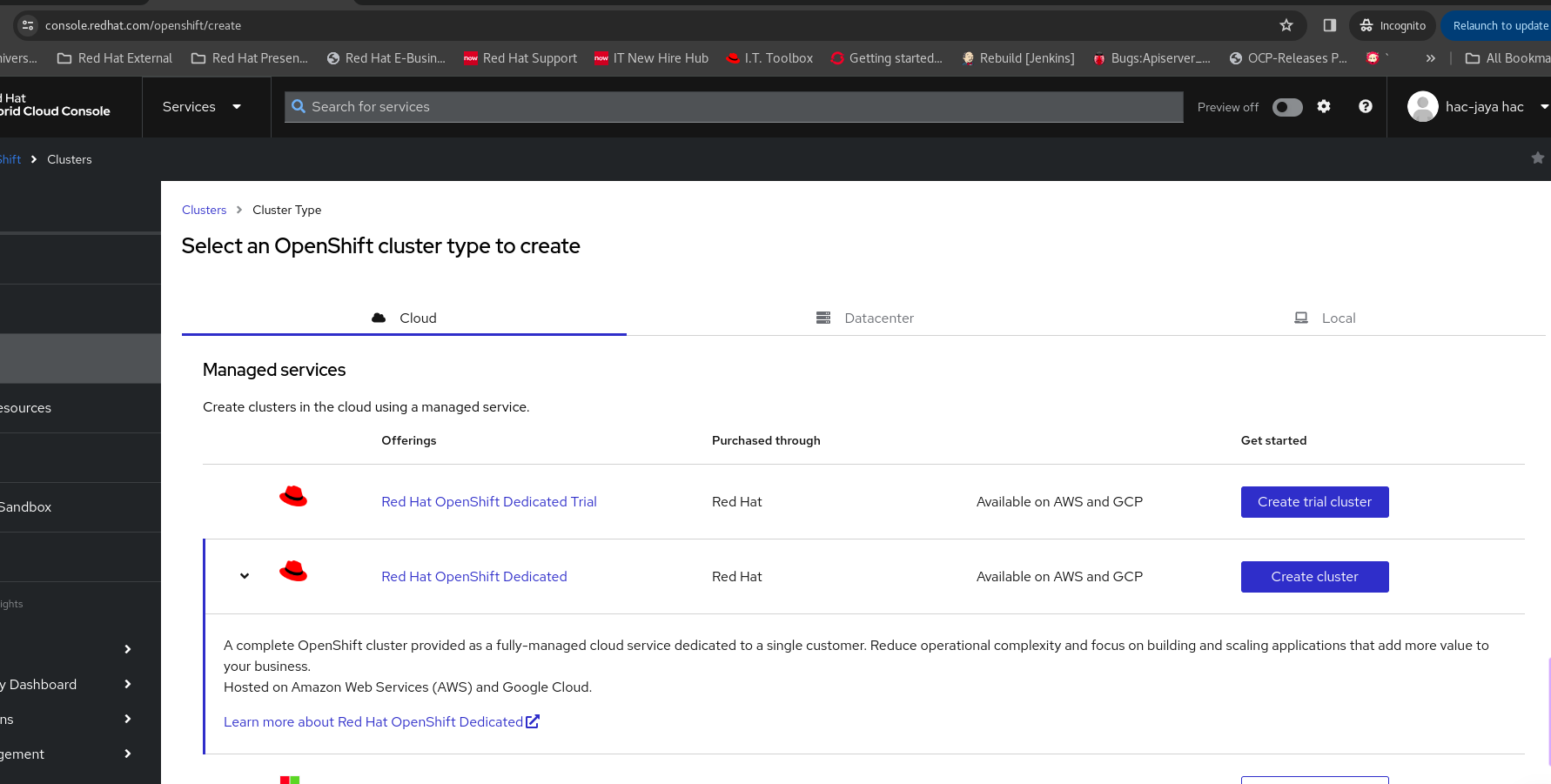The height and width of the screenshot is (784, 1551).
Task: Open the All Bookmarks folder
Action: (1507, 58)
